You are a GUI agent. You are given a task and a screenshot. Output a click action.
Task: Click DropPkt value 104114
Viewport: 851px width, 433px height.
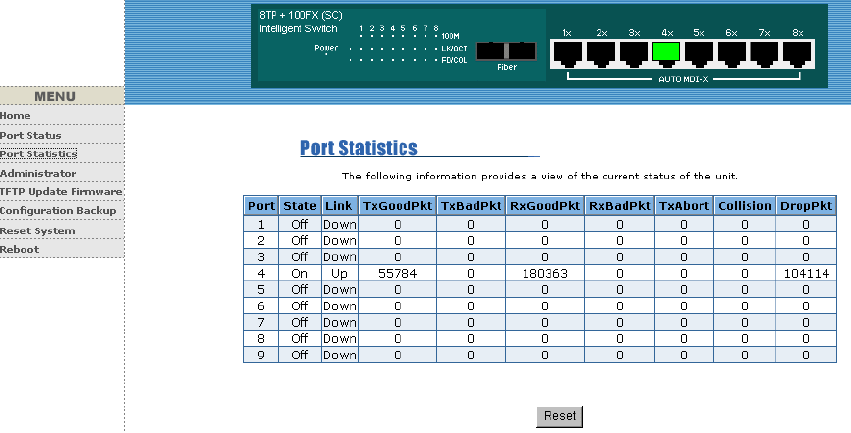806,273
